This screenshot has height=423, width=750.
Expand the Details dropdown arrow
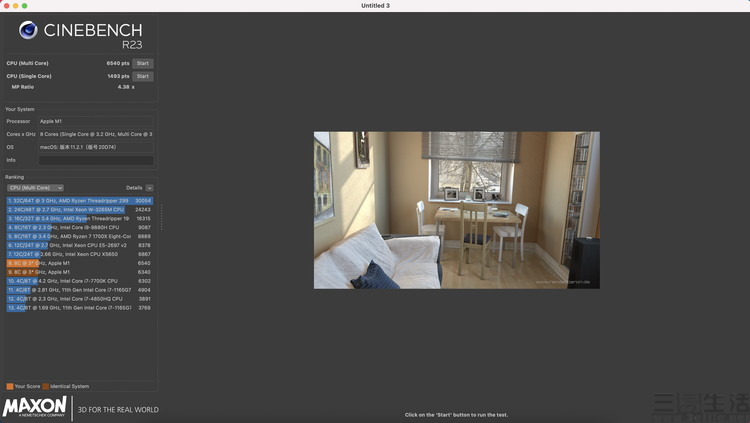[149, 188]
